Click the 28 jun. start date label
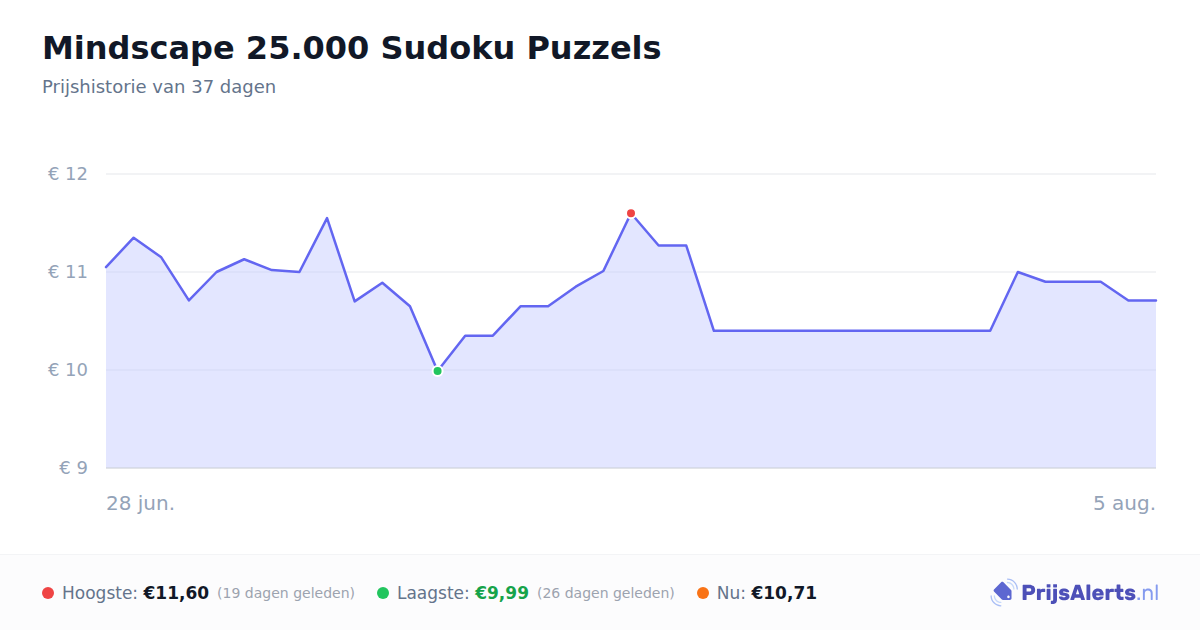The width and height of the screenshot is (1200, 630). pyautogui.click(x=141, y=503)
